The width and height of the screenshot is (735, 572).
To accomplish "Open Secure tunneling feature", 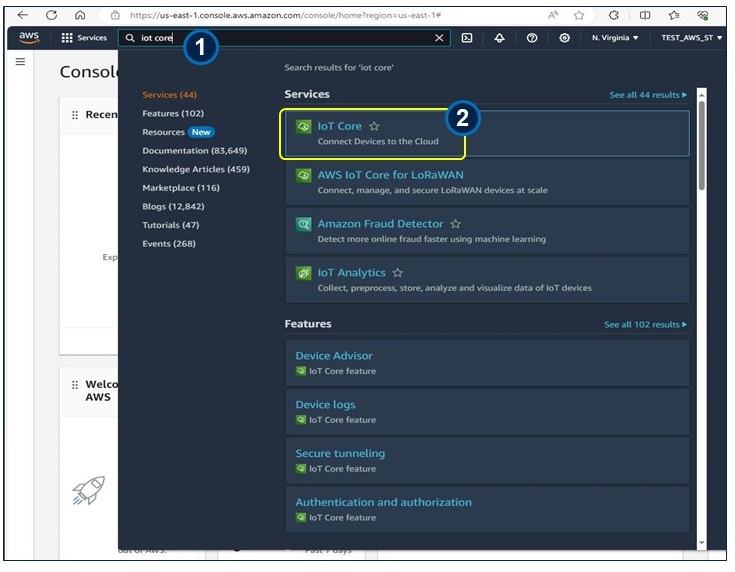I will pos(340,453).
